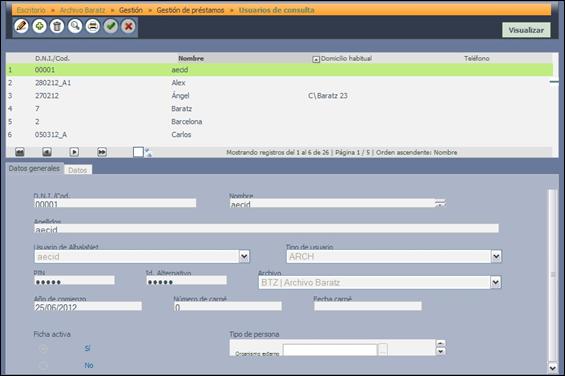Click the Id. Alternativo password field
The image size is (565, 376).
[x=186, y=280]
